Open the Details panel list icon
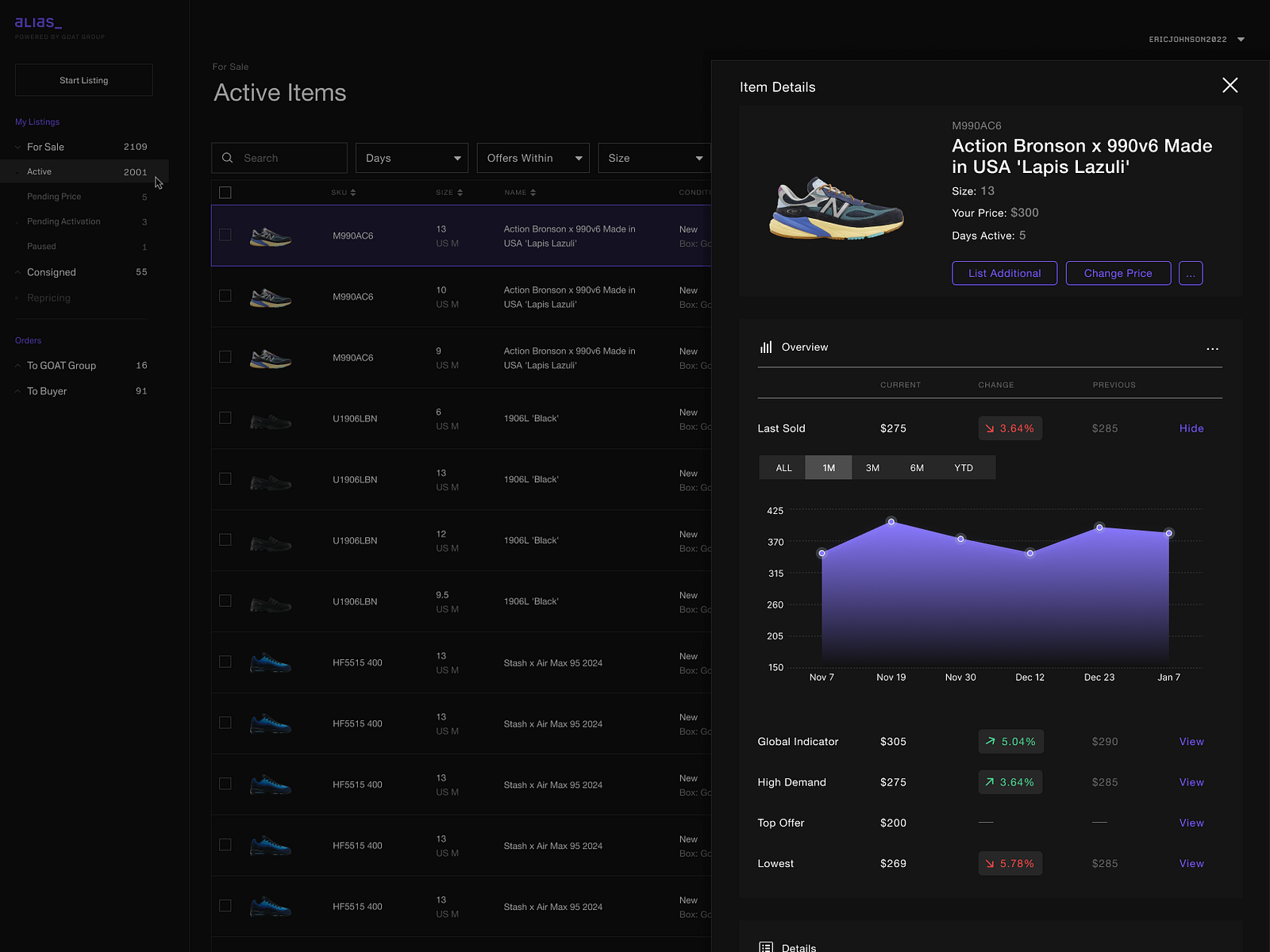 point(766,946)
